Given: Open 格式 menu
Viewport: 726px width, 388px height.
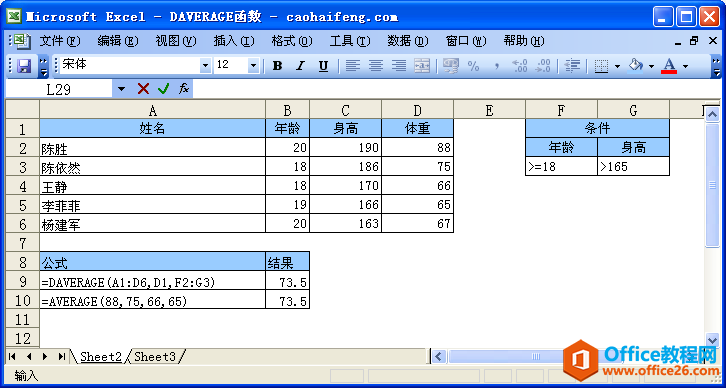Looking at the screenshot, I should pos(292,42).
